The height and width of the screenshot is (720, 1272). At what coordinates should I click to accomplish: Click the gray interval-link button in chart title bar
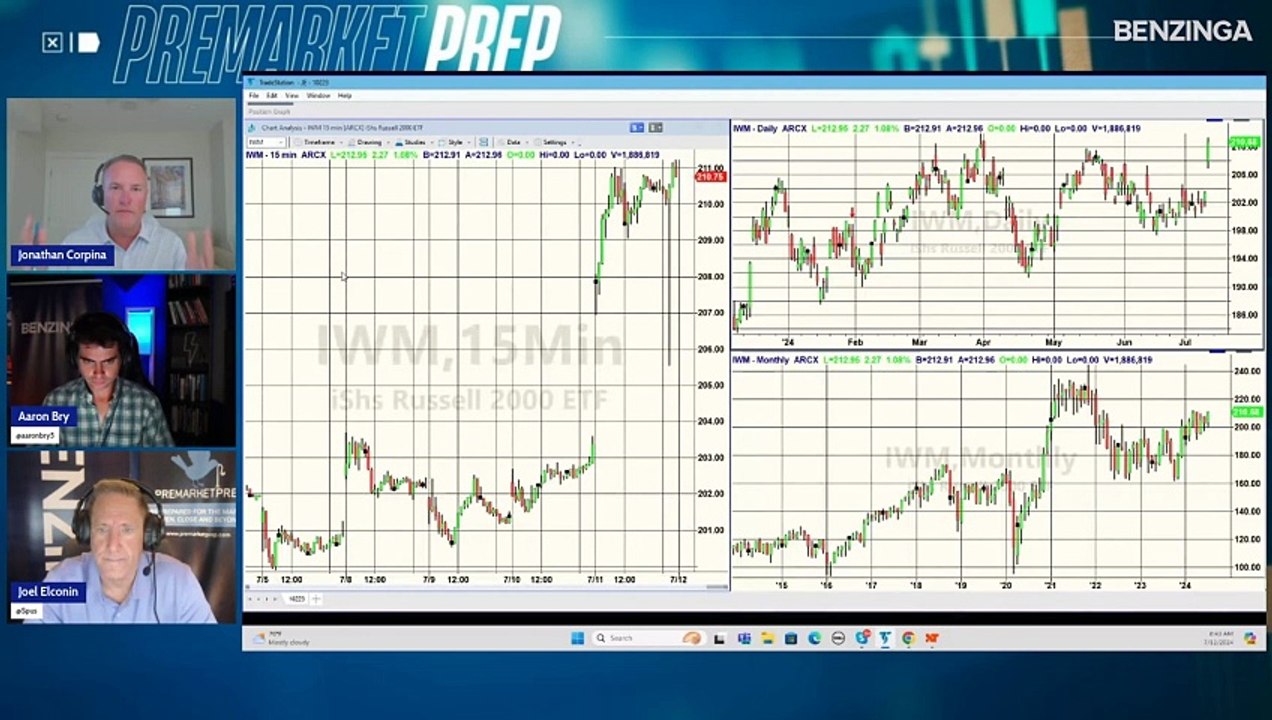click(x=655, y=127)
